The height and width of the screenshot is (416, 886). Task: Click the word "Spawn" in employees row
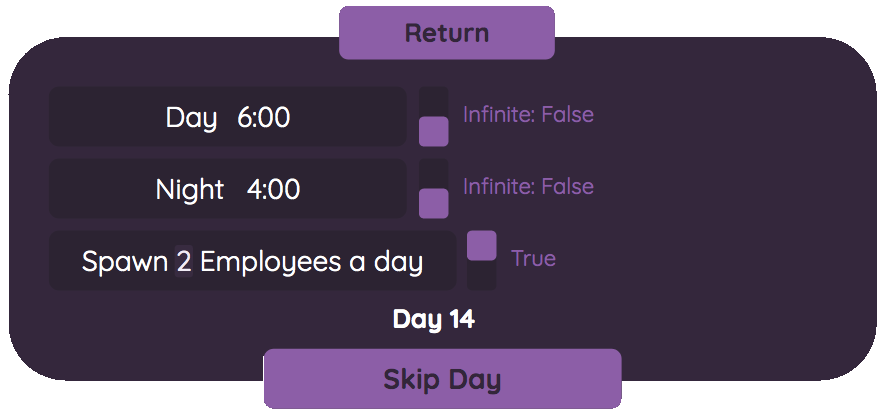tap(125, 262)
